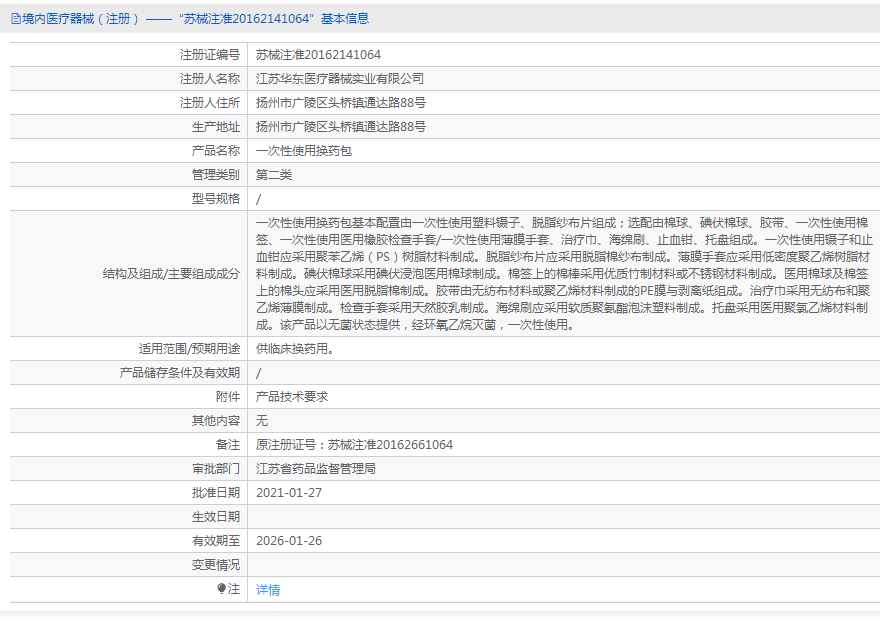
Task: Click the label 变更情况
Action: [216, 565]
